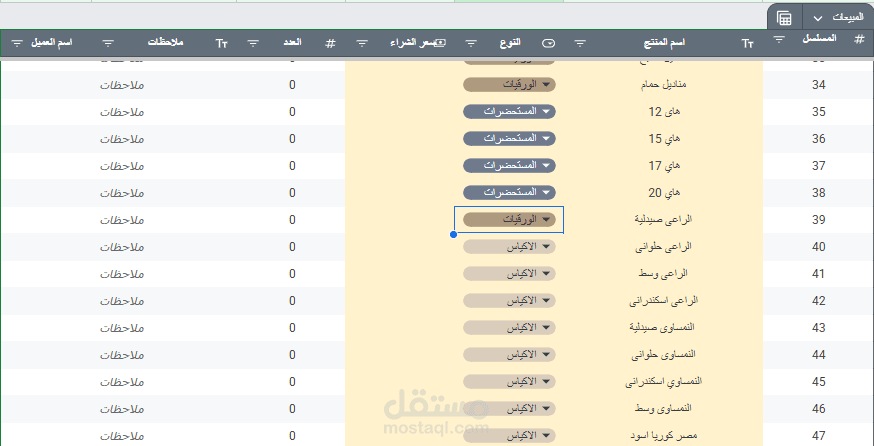Select product cell النمساوي اسكندرانى
874x446 pixels.
tap(663, 381)
